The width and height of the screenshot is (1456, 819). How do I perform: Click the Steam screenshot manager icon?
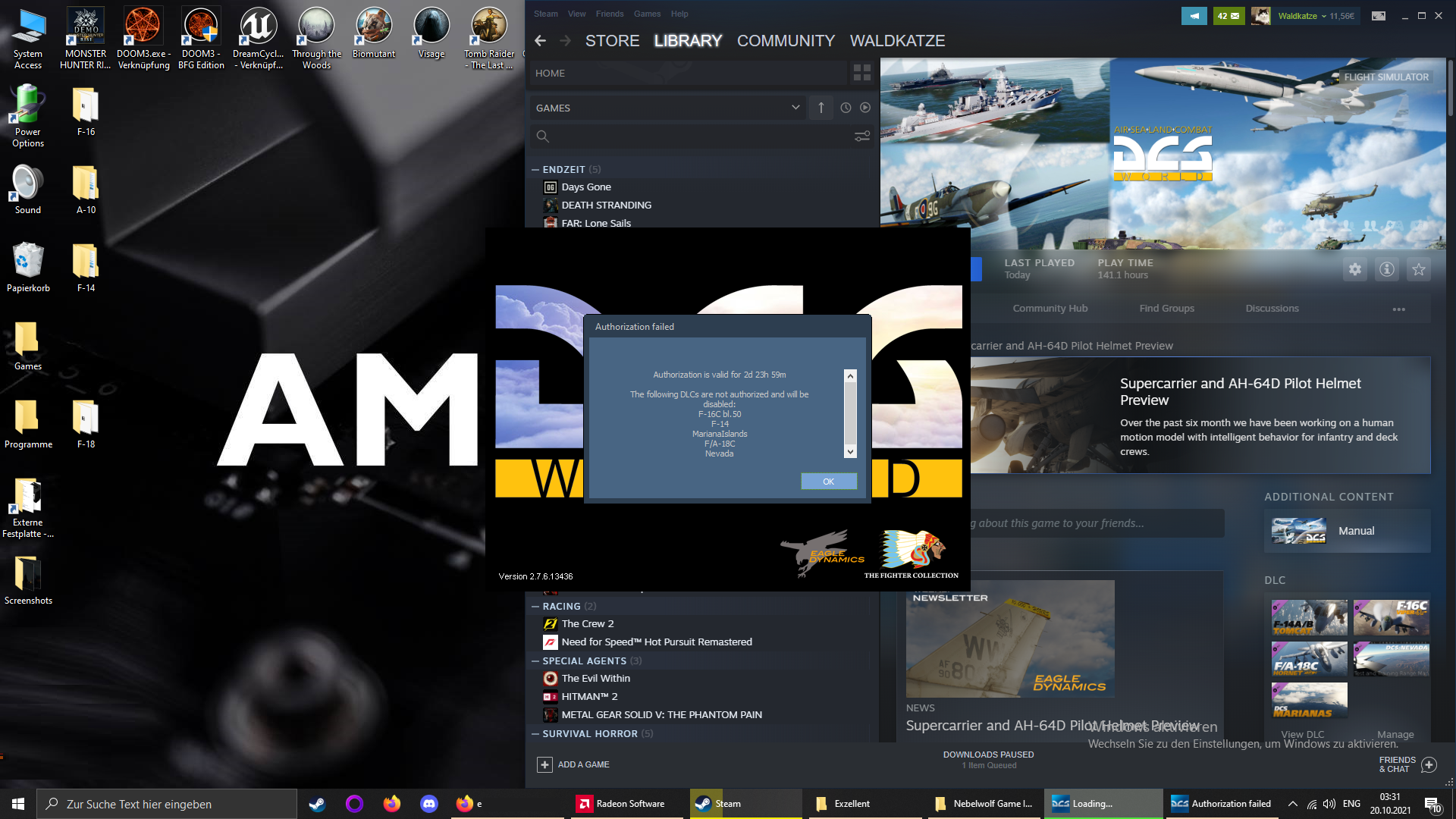click(x=1379, y=16)
